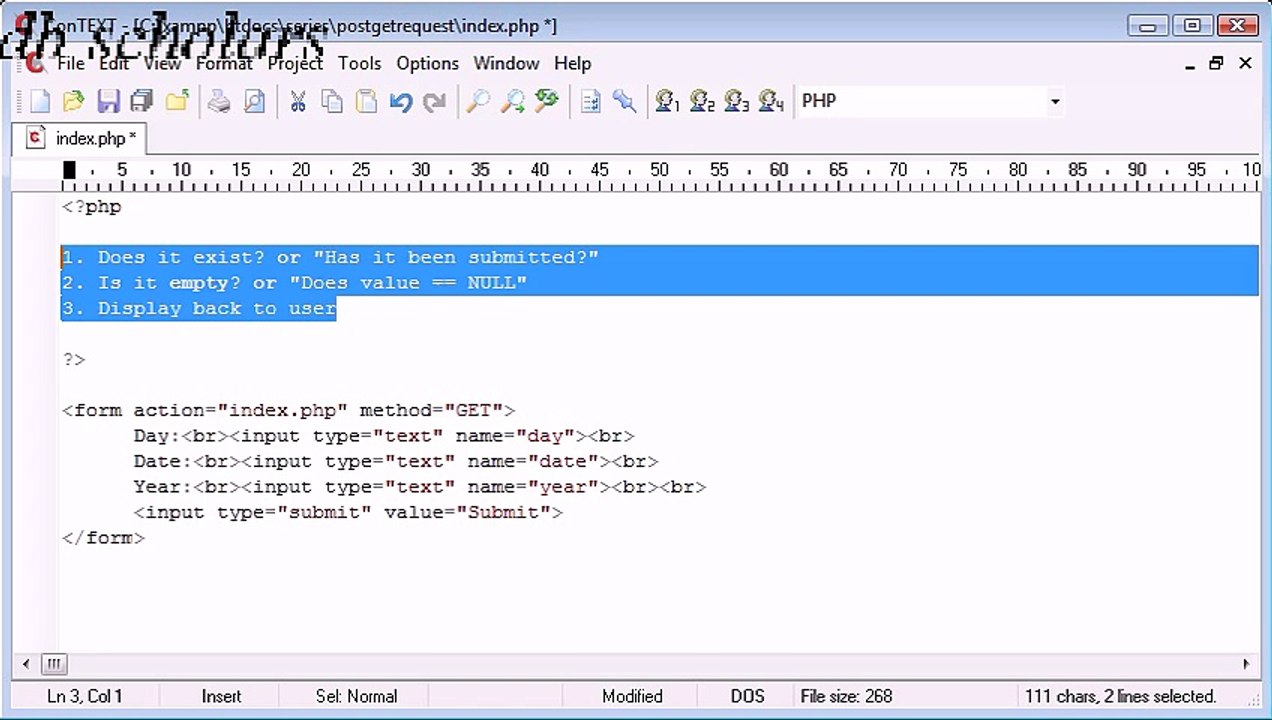Save the file with the floppy icon
Viewport: 1272px width, 720px height.
coord(108,101)
